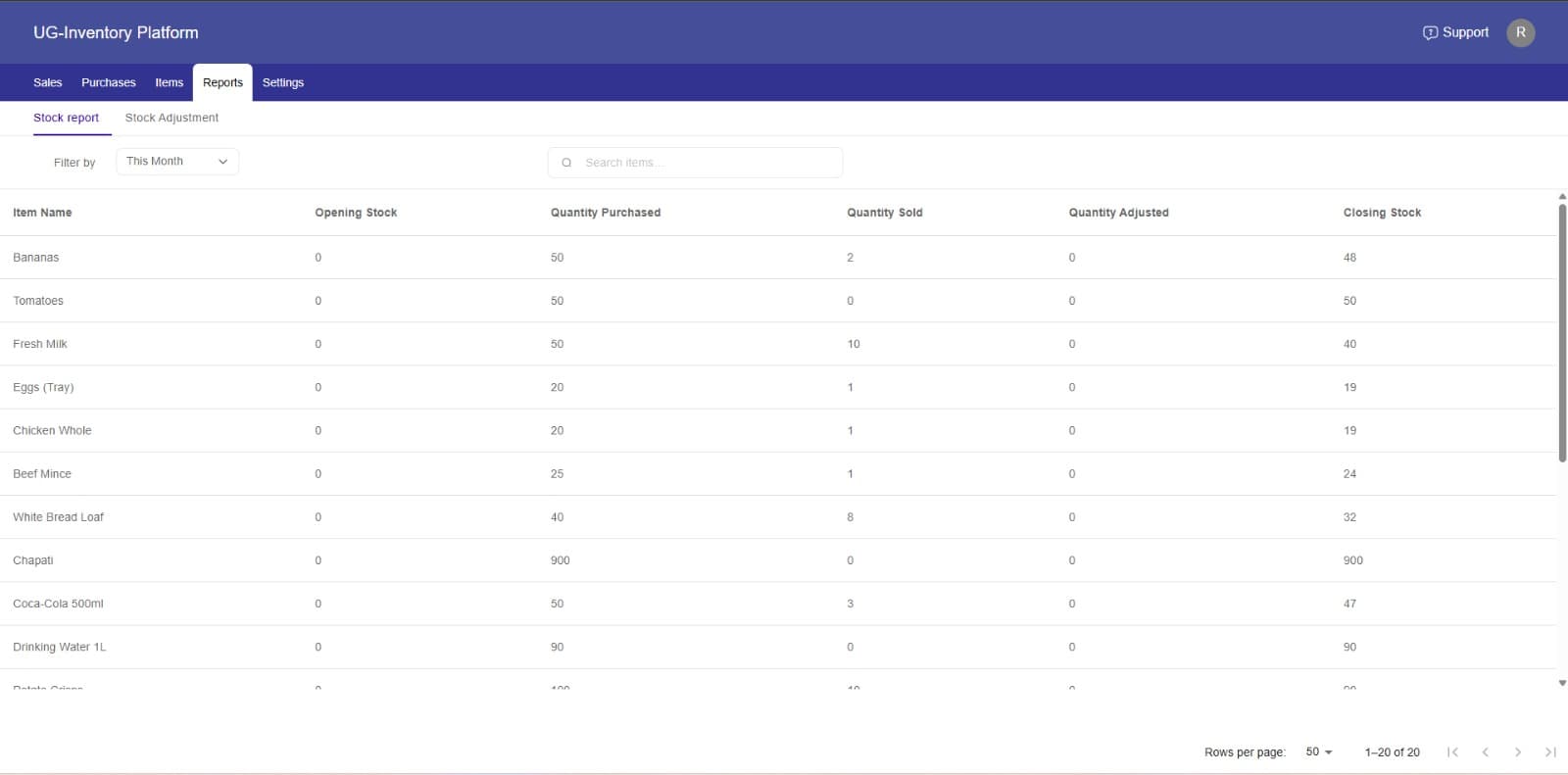Sort by Quantity Sold column header
This screenshot has height=775, width=1568.
point(885,213)
